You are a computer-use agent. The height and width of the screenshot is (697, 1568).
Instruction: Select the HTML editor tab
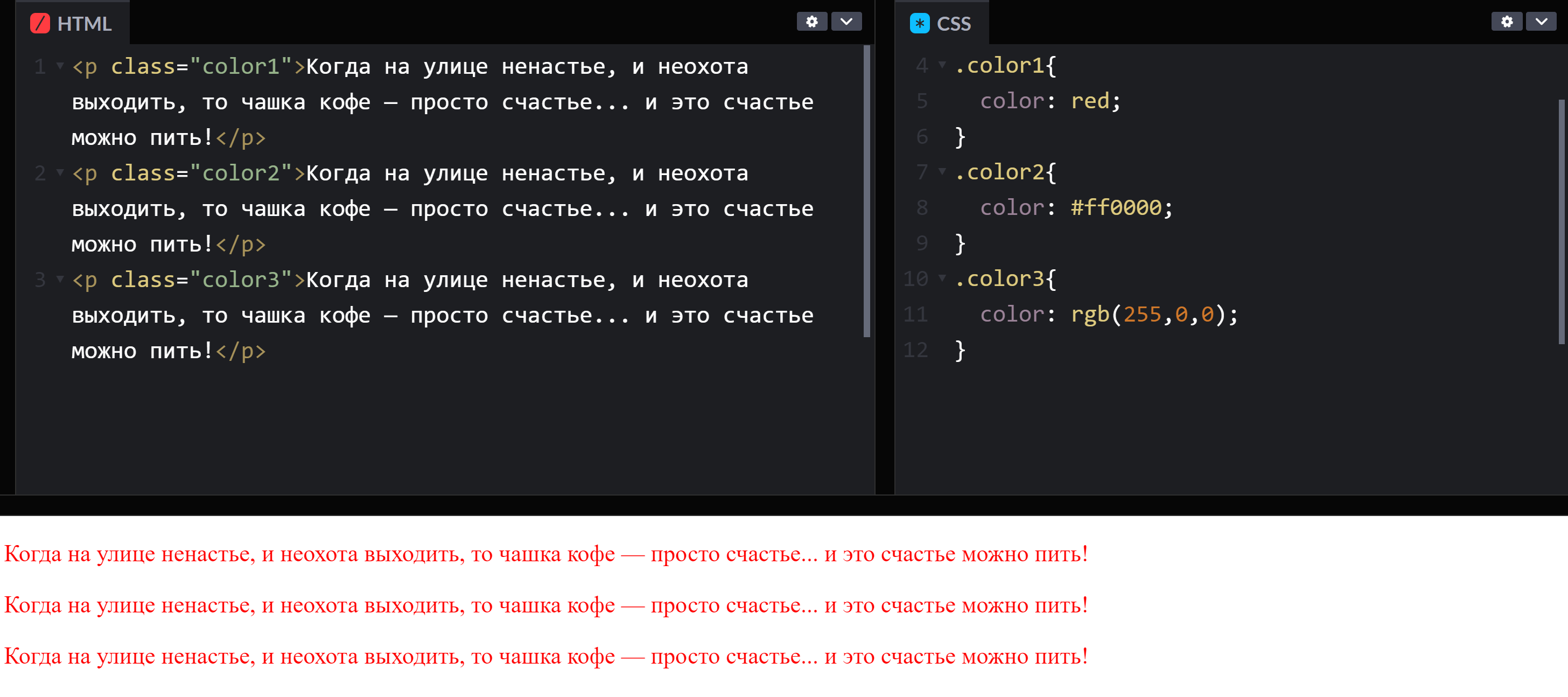[x=72, y=23]
